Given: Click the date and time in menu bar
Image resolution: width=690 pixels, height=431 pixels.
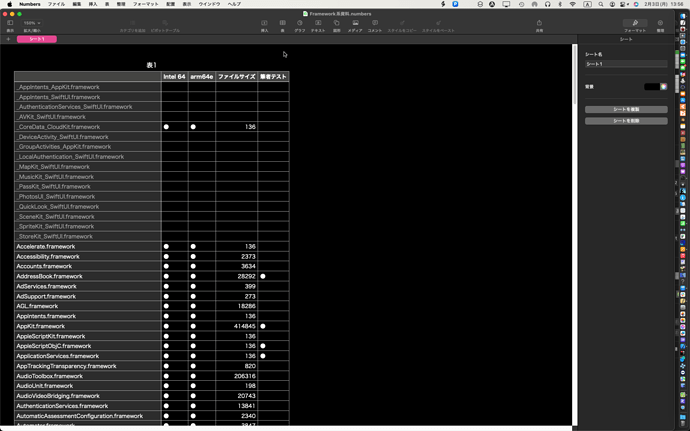Looking at the screenshot, I should [x=664, y=4].
